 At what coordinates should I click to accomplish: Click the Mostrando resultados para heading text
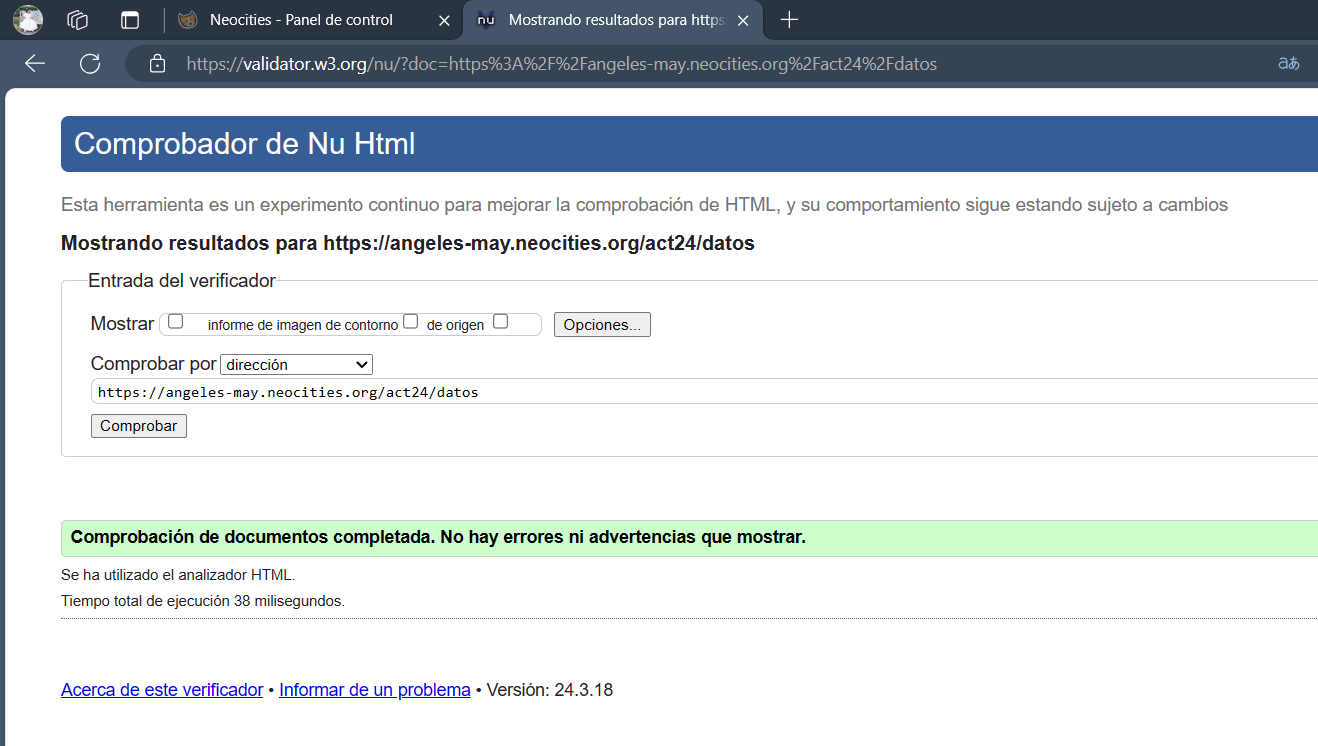click(x=408, y=243)
